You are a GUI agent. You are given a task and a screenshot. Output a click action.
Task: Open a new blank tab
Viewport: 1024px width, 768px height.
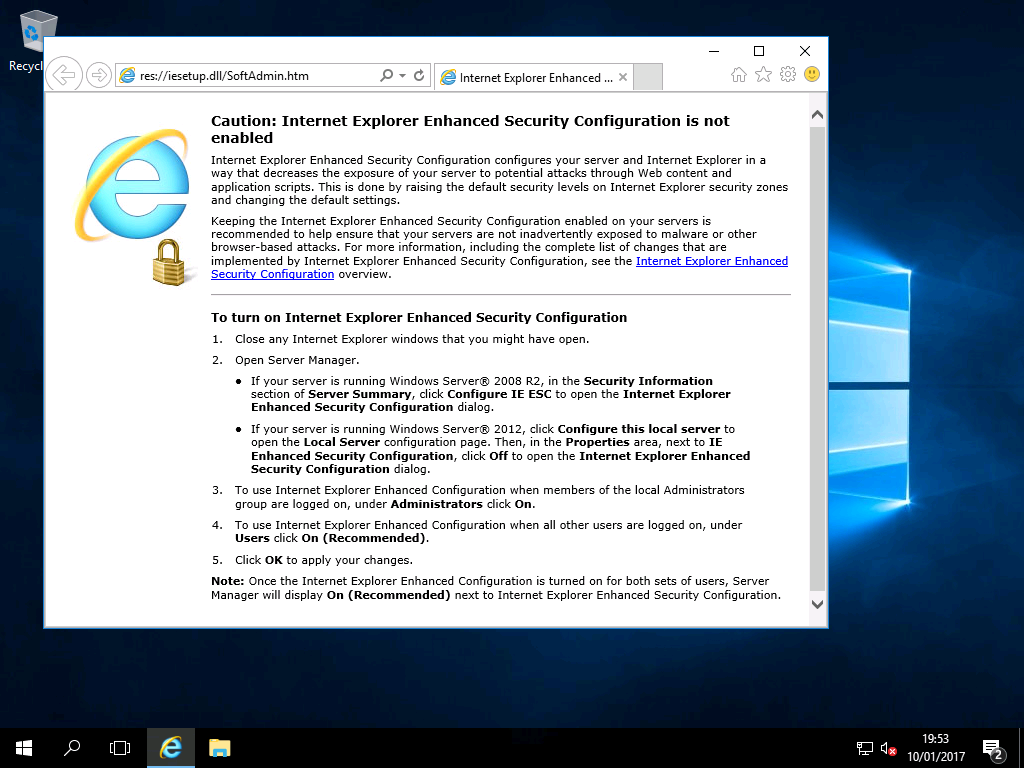point(648,77)
